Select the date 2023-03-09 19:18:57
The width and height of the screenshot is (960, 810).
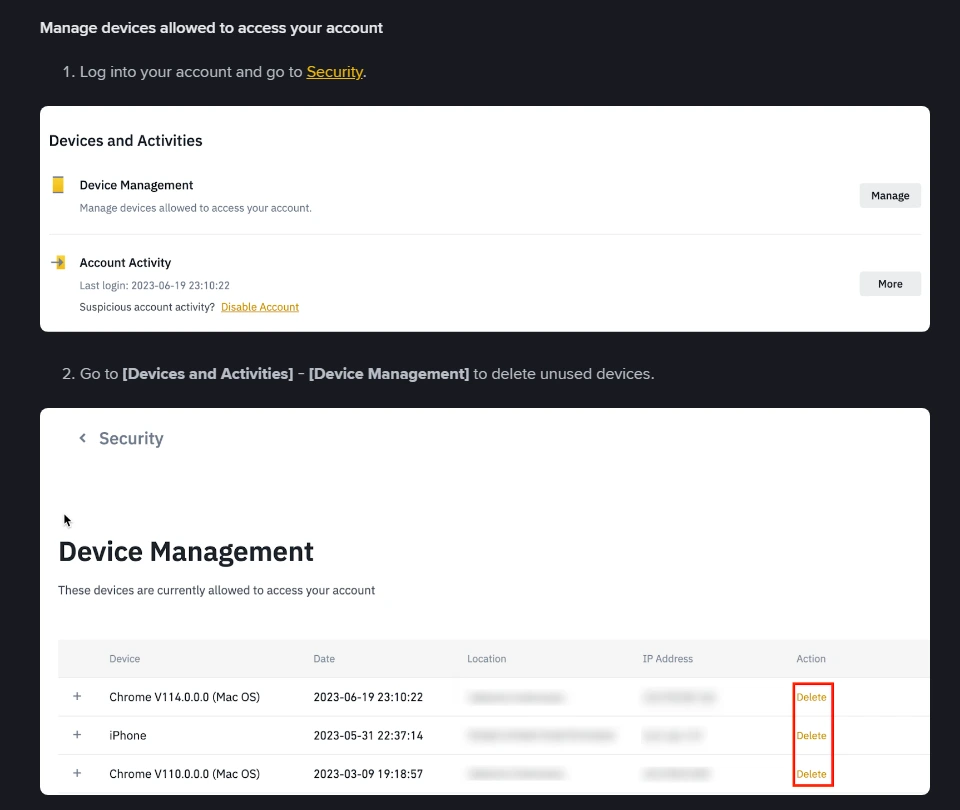tap(368, 774)
